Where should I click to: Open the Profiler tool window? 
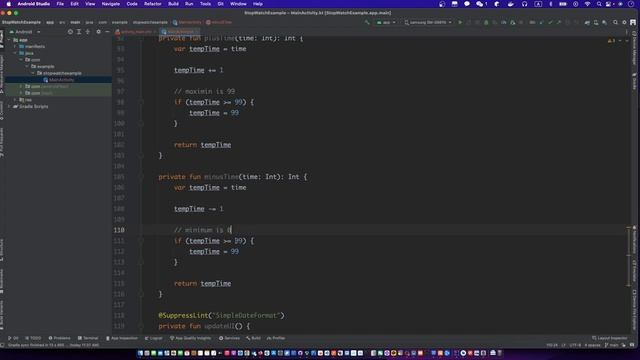pyautogui.click(x=276, y=338)
